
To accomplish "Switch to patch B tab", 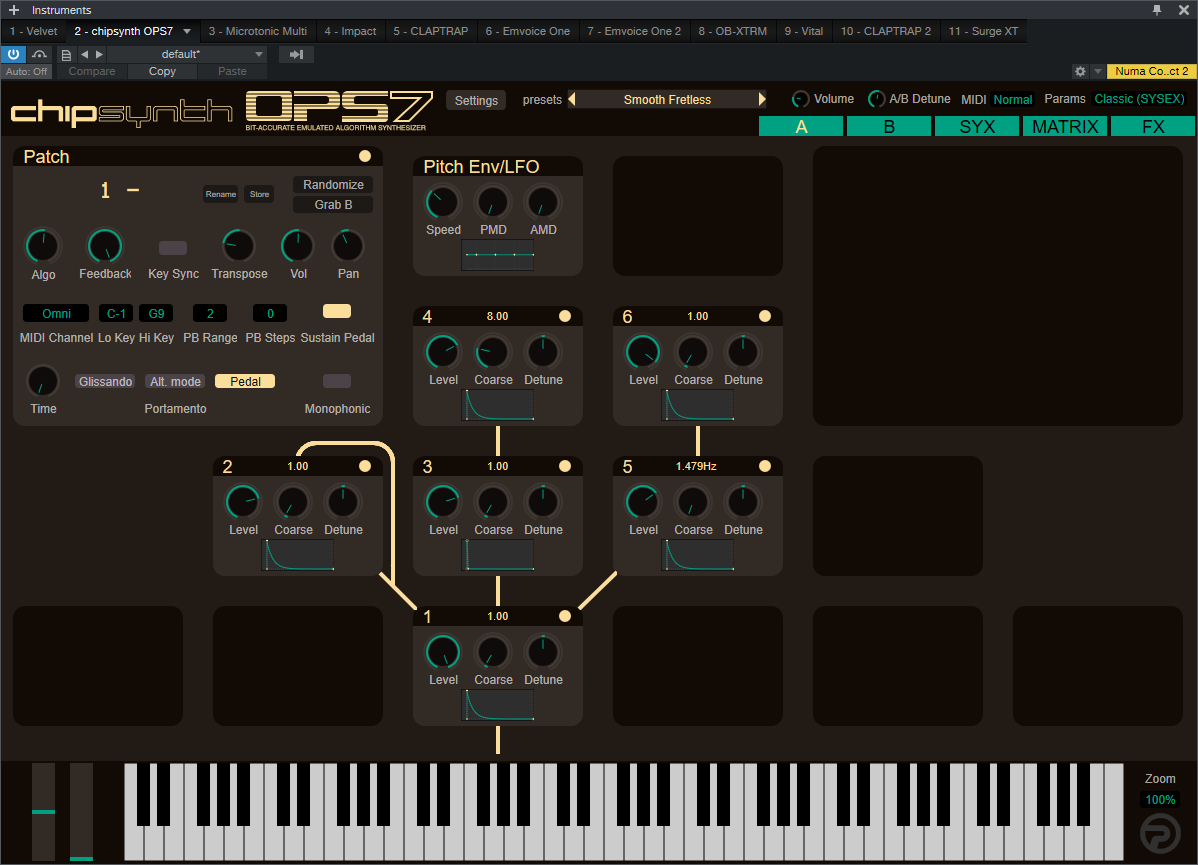I will tap(889, 126).
